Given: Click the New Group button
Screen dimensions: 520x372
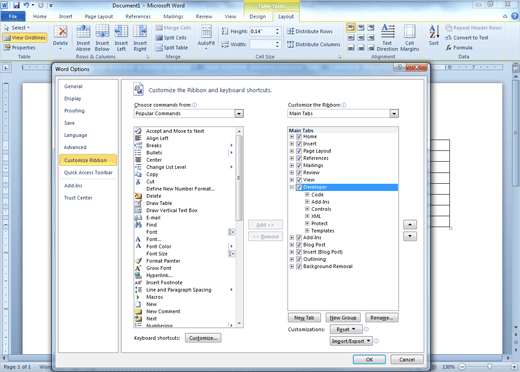Looking at the screenshot, I should coord(343,318).
